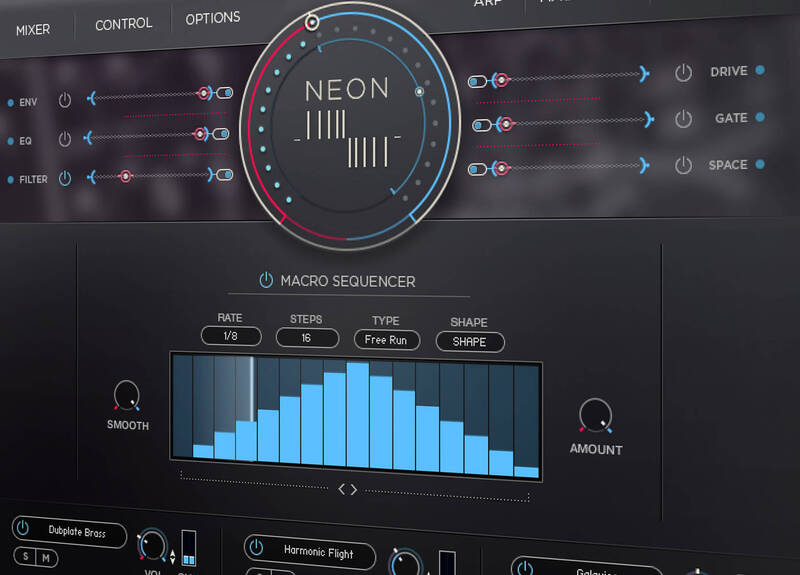Click the AMOUNT knob

(x=595, y=414)
